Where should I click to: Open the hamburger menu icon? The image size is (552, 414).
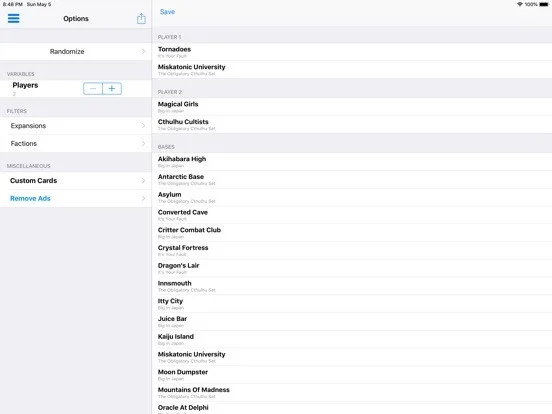click(x=13, y=18)
